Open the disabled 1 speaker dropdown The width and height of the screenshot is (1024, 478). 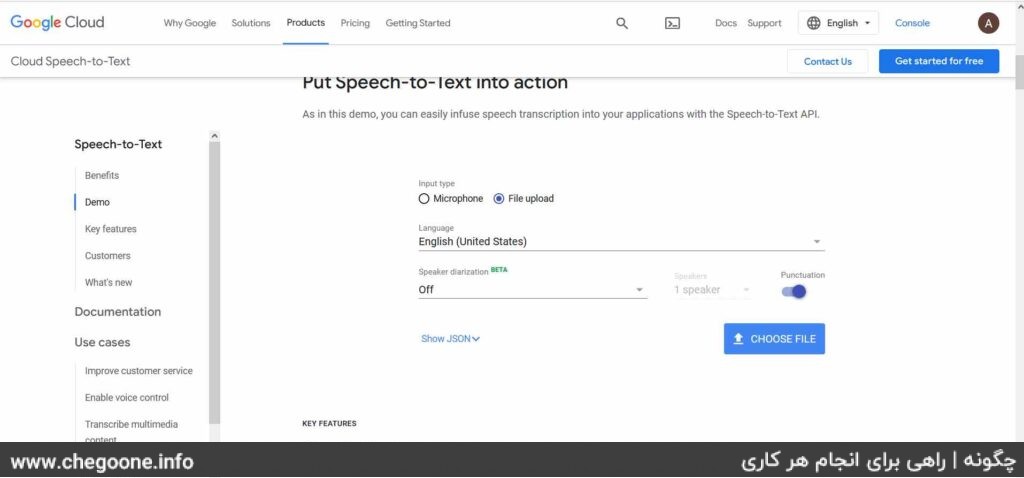712,289
